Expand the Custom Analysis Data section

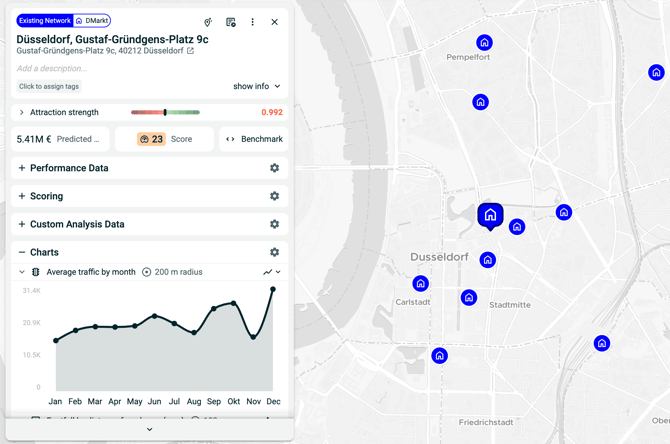(x=22, y=224)
